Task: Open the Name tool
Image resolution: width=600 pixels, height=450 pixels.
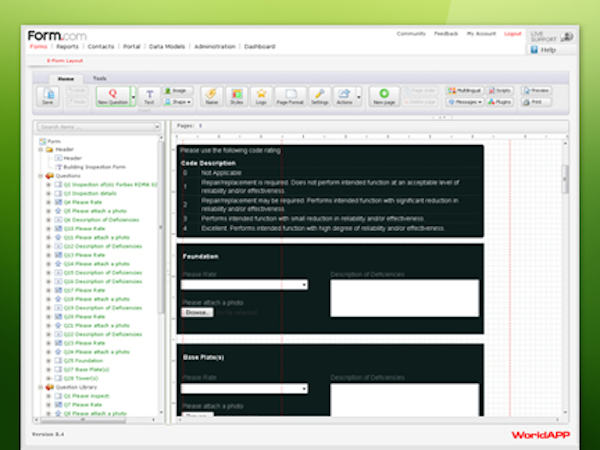Action: coord(212,96)
